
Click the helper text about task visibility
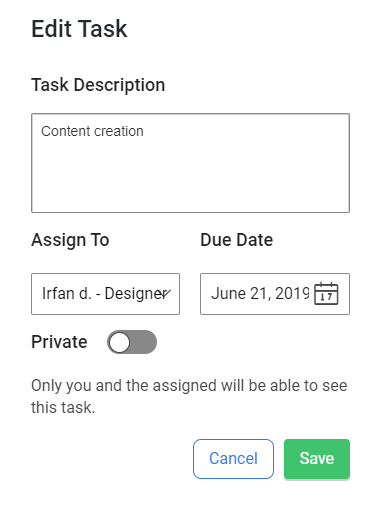click(189, 396)
